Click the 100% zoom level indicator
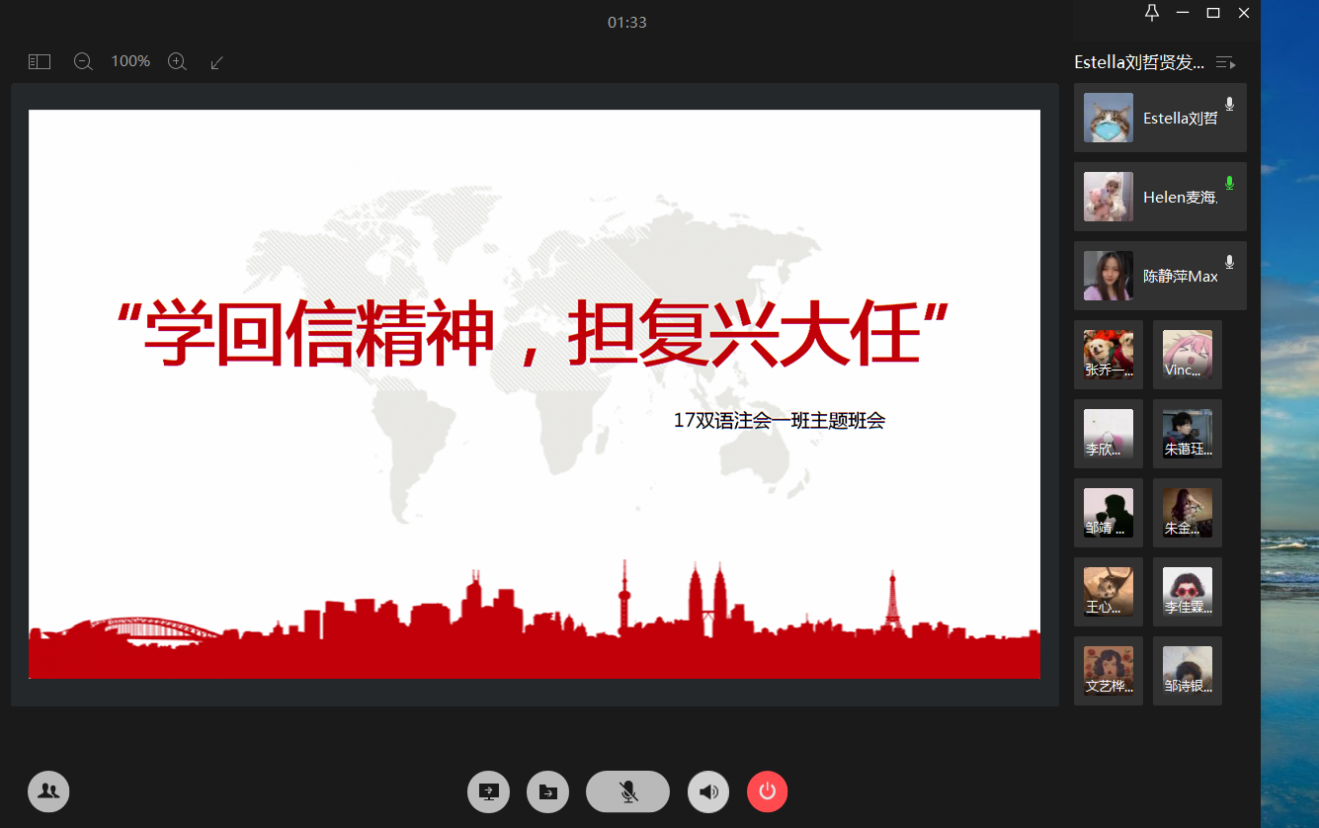 pos(130,62)
